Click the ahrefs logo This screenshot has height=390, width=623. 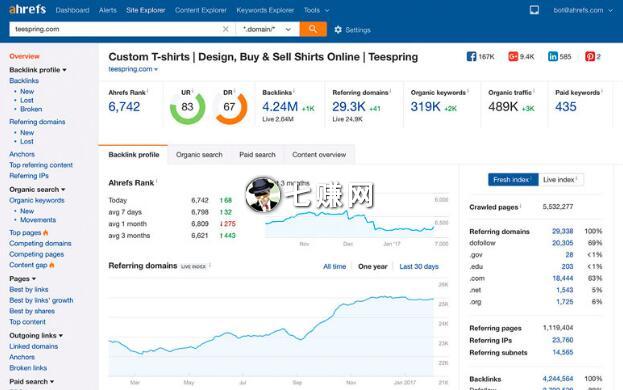(x=27, y=9)
